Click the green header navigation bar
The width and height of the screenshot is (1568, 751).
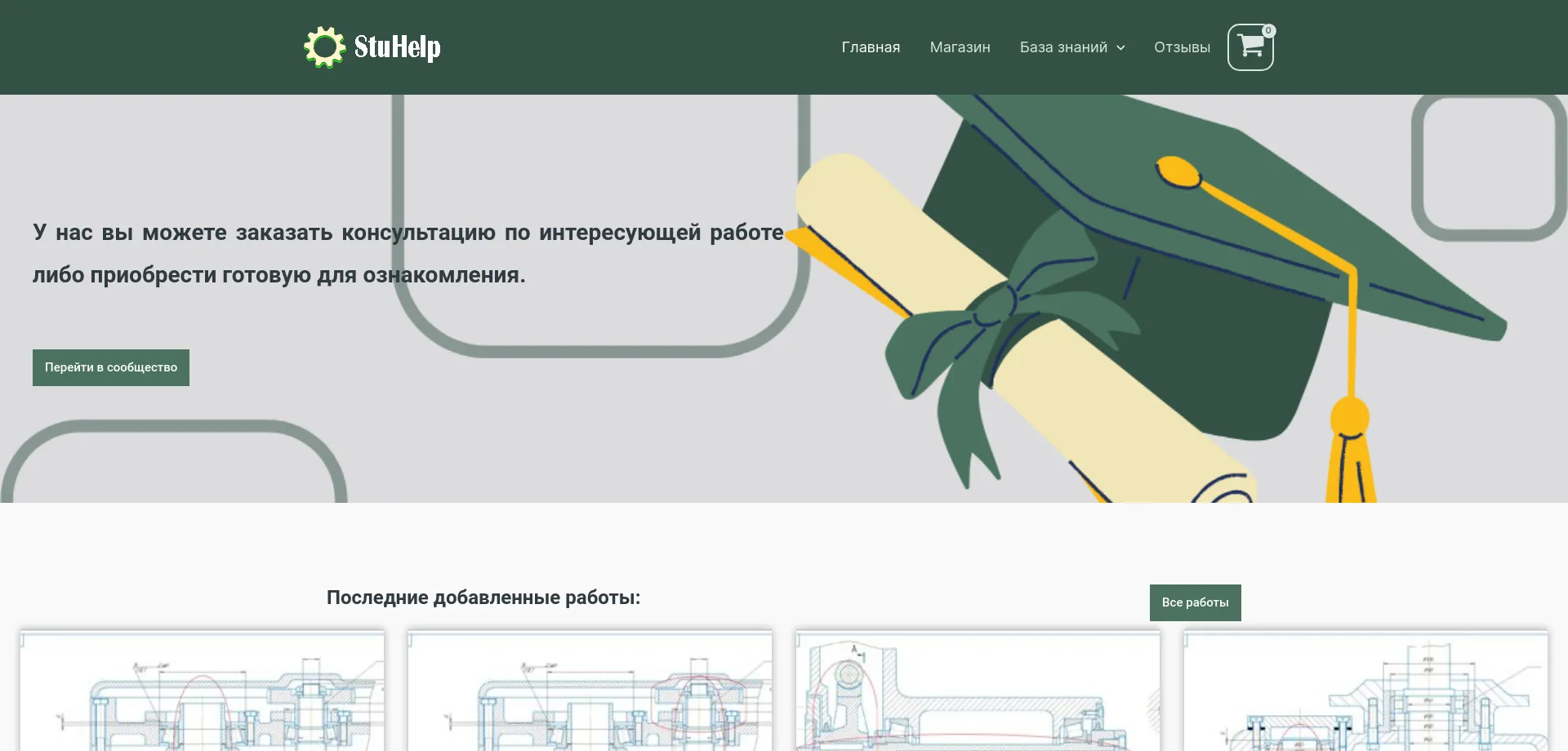pyautogui.click(x=653, y=47)
